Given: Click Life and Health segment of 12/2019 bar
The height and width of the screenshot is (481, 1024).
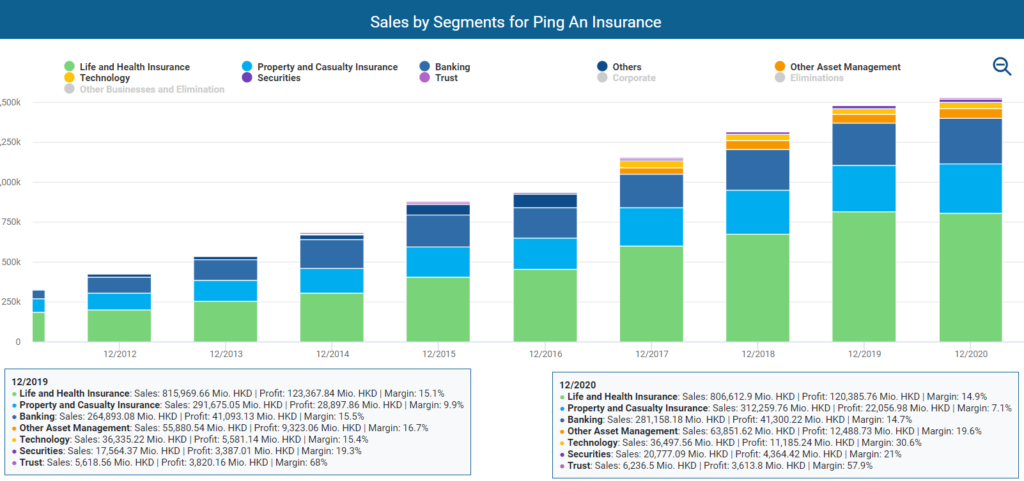Looking at the screenshot, I should coord(864,277).
